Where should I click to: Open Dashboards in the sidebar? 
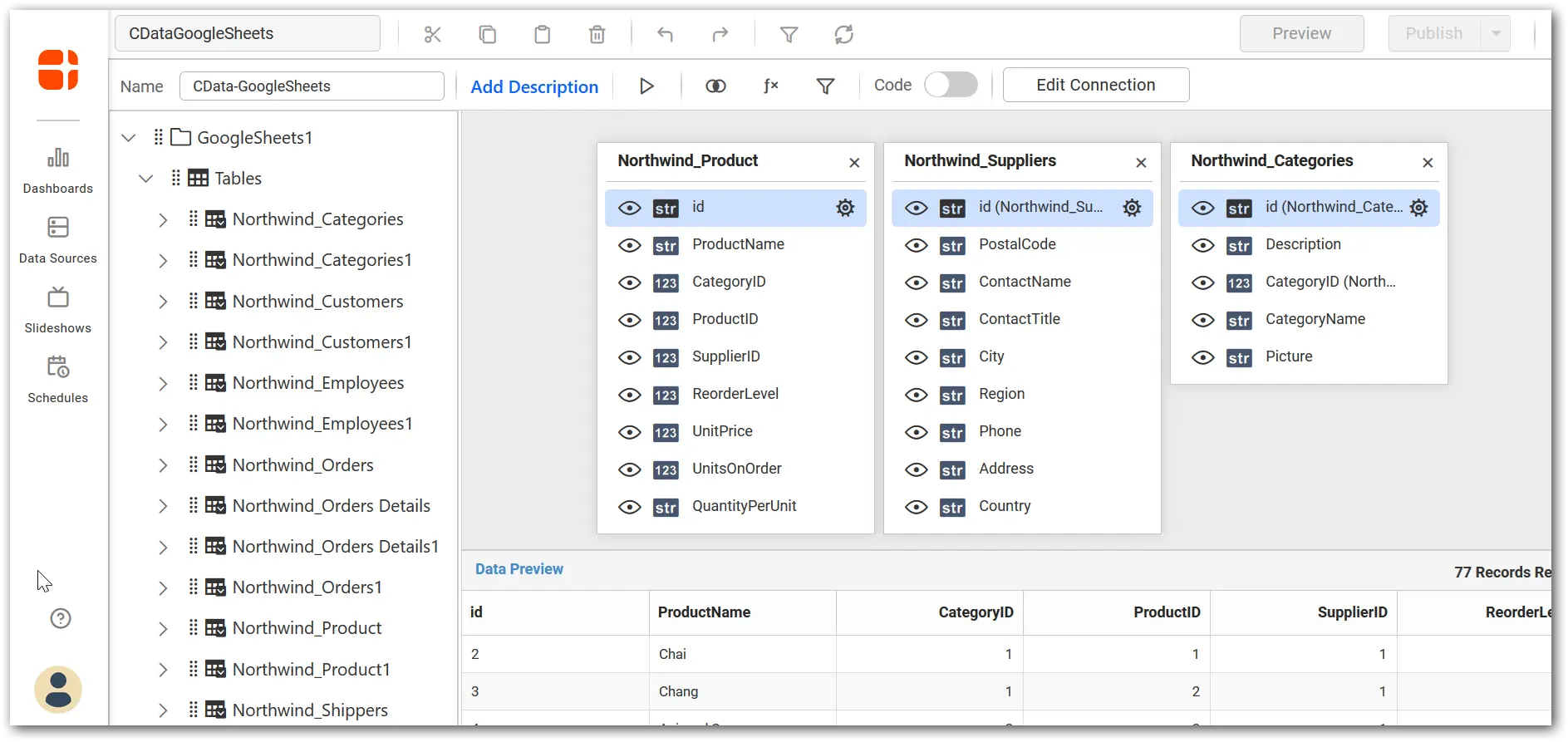click(x=58, y=170)
